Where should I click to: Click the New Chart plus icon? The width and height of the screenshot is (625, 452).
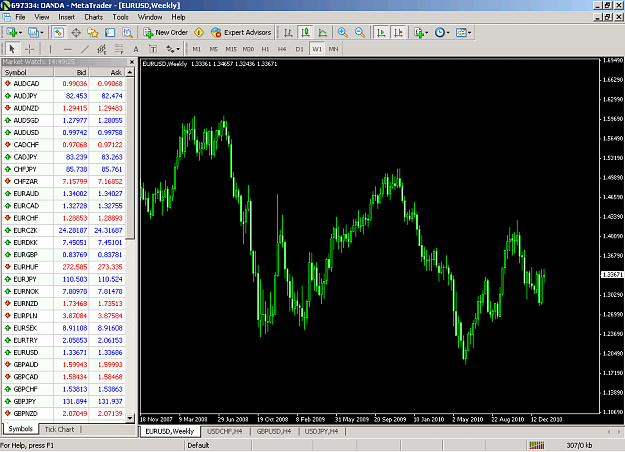pyautogui.click(x=11, y=33)
